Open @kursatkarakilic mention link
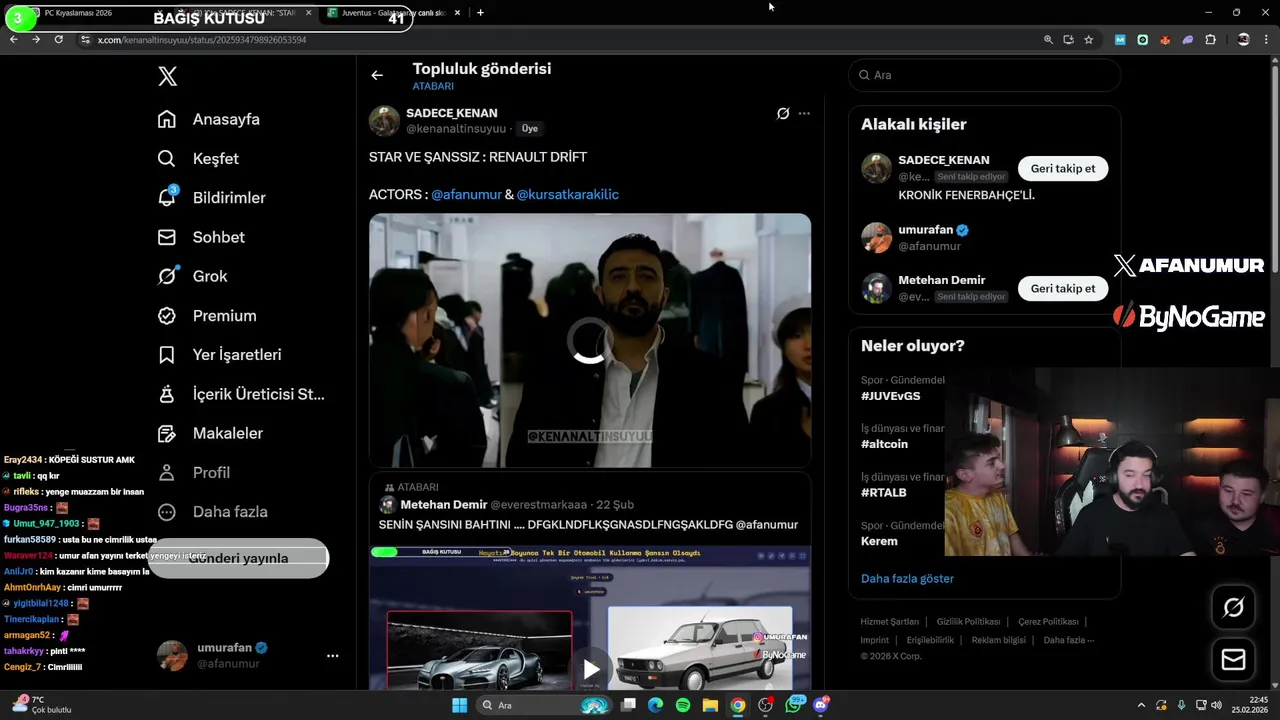Screen dimensions: 1280x720 pyautogui.click(x=567, y=194)
